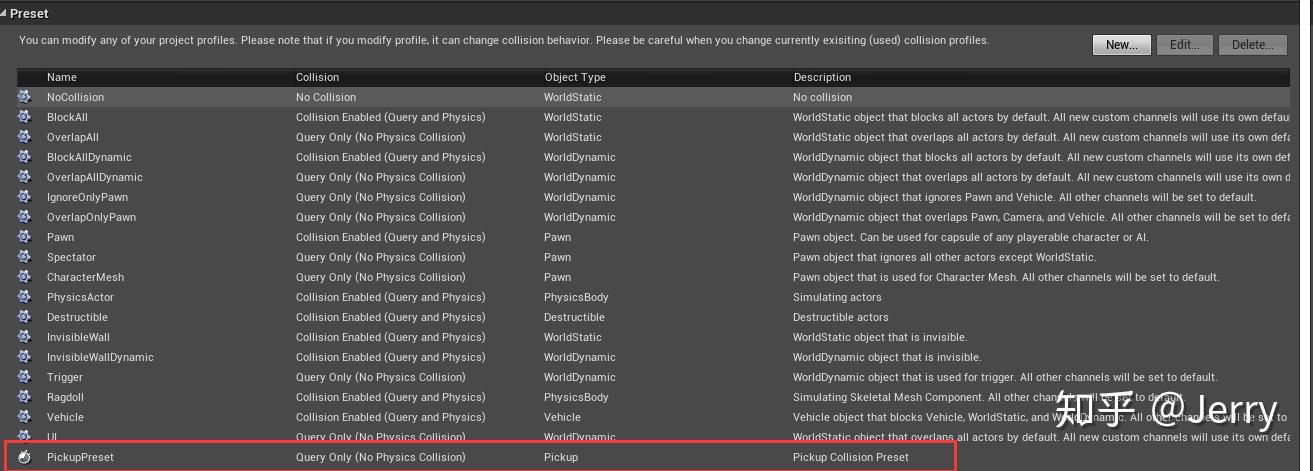The height and width of the screenshot is (471, 1313).
Task: Click the Vehicle object type cell
Action: tap(562, 417)
